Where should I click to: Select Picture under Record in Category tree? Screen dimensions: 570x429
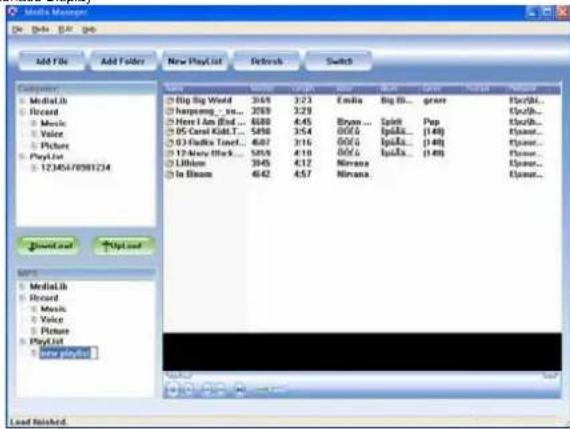(55, 146)
